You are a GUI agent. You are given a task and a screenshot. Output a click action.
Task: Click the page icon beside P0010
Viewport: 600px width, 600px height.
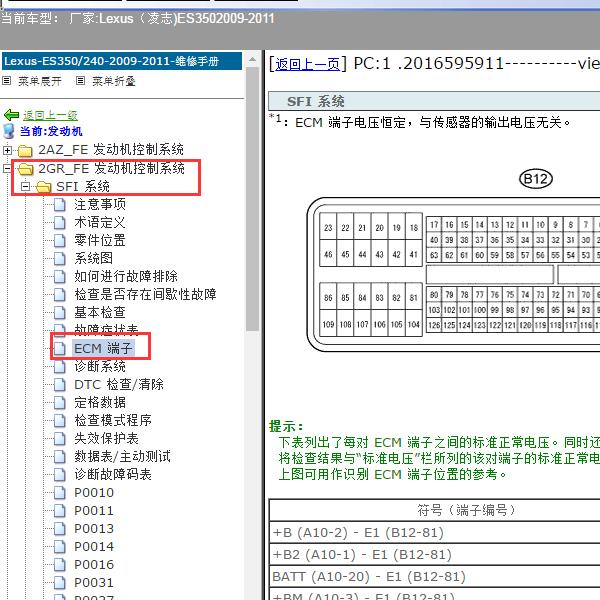(x=59, y=492)
